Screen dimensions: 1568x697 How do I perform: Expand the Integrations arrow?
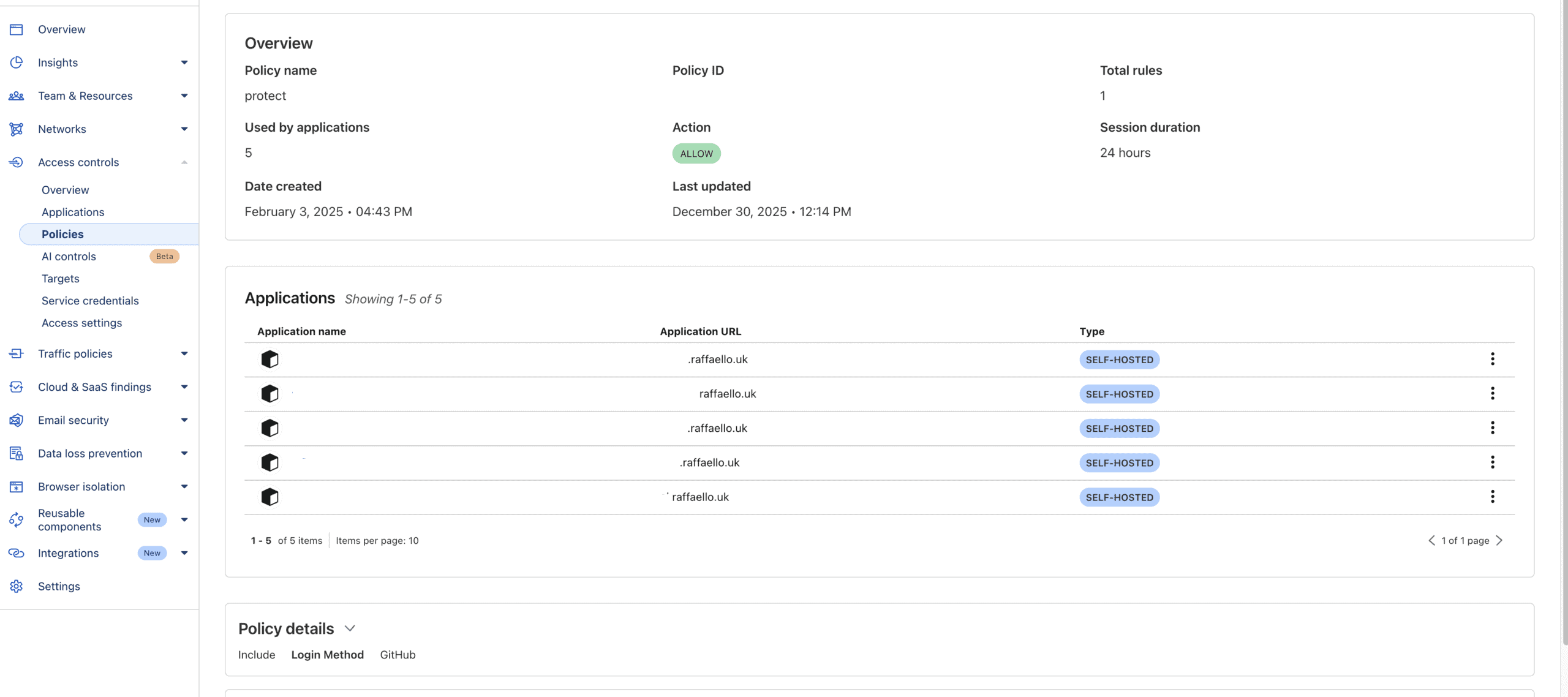pos(184,553)
